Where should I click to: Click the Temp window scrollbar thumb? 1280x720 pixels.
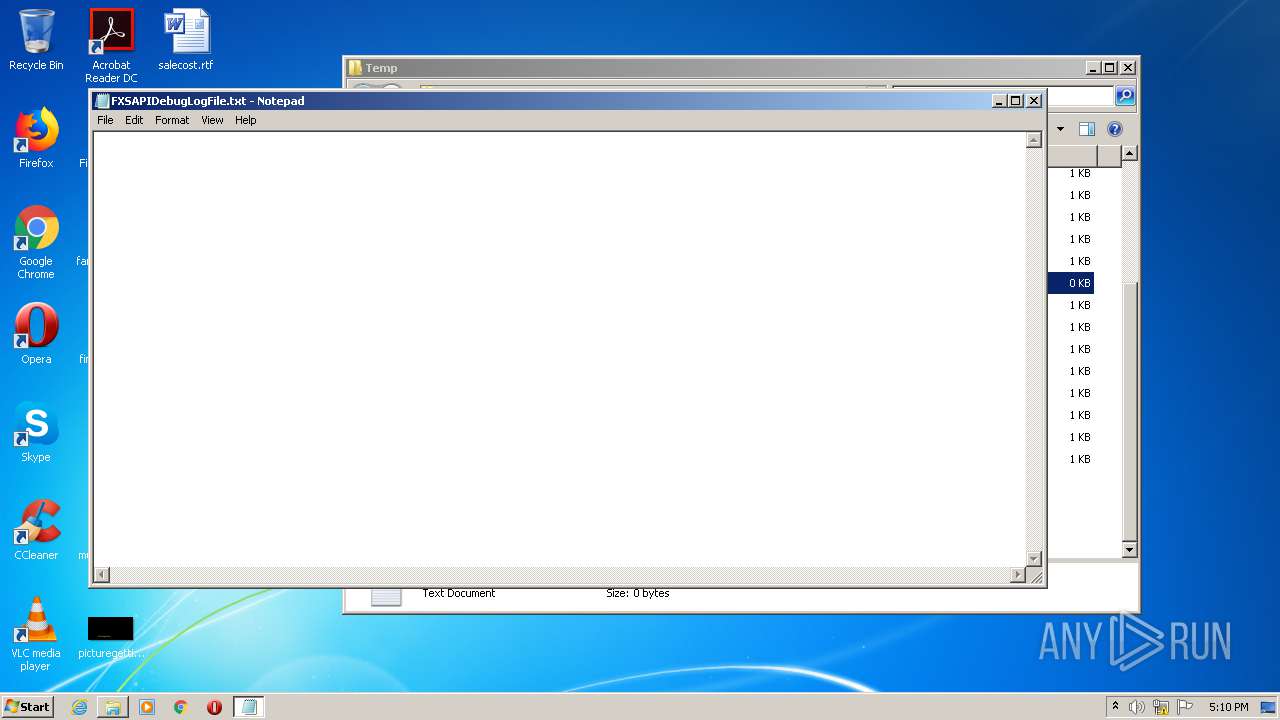click(x=1129, y=410)
